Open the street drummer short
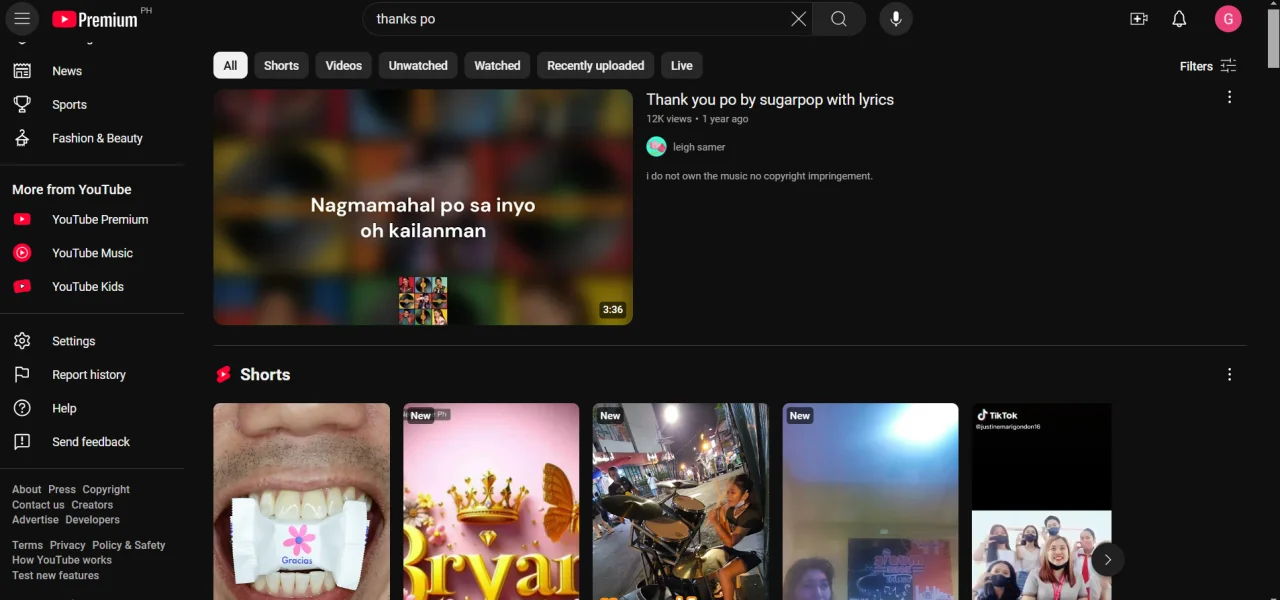 680,501
